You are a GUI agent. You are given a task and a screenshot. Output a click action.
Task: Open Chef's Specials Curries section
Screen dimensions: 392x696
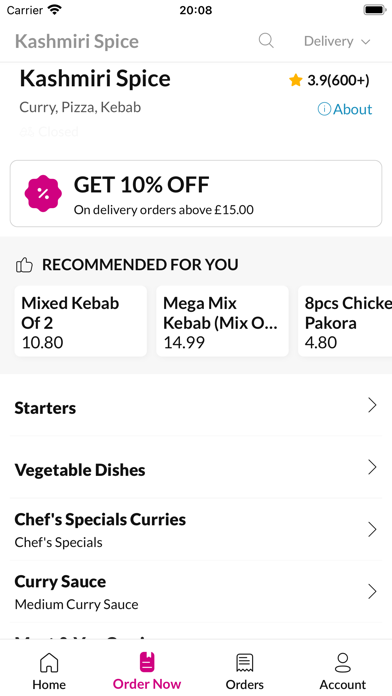pos(196,530)
